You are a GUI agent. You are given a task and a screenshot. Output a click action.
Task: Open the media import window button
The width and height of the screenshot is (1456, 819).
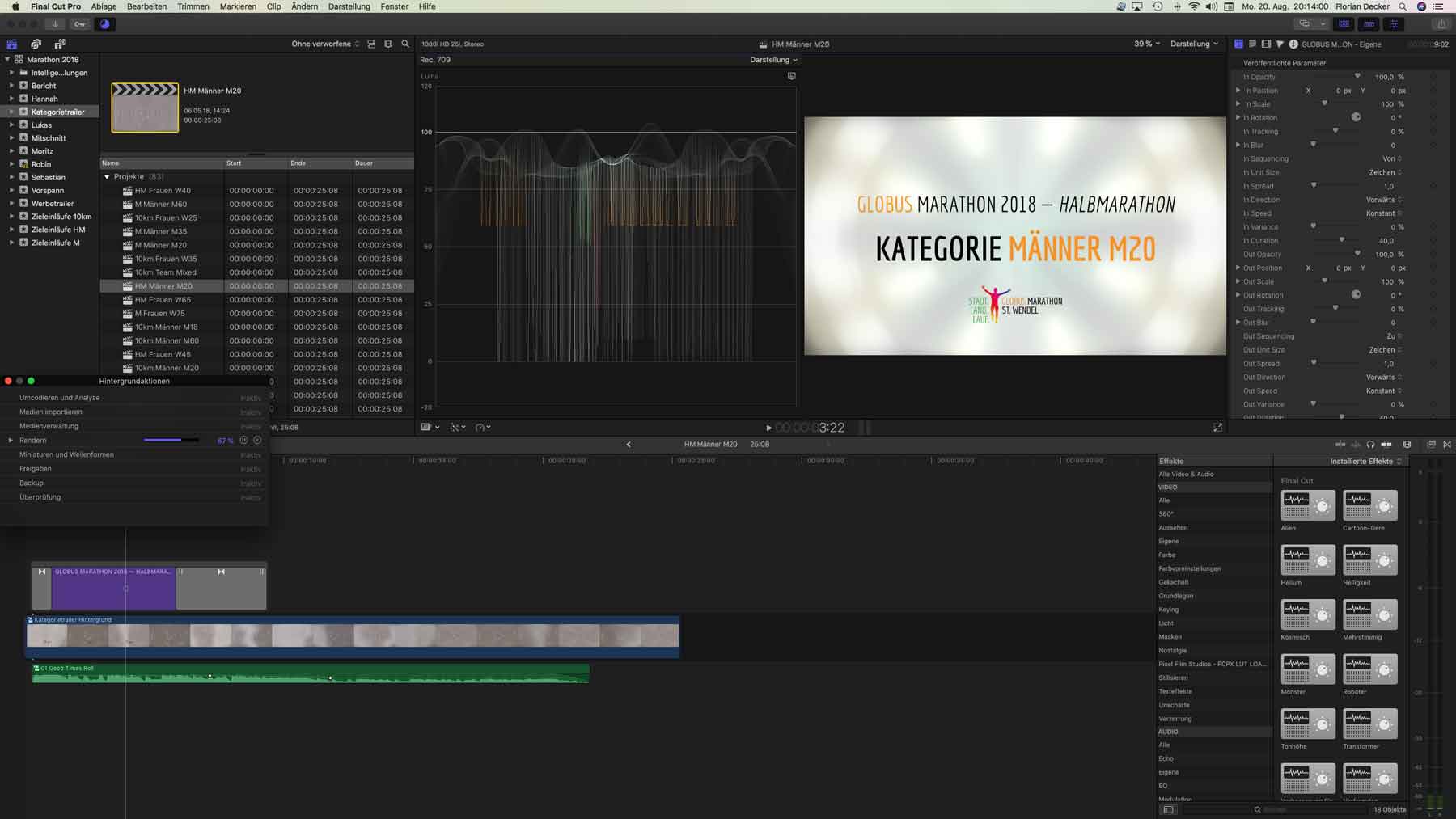[55, 24]
